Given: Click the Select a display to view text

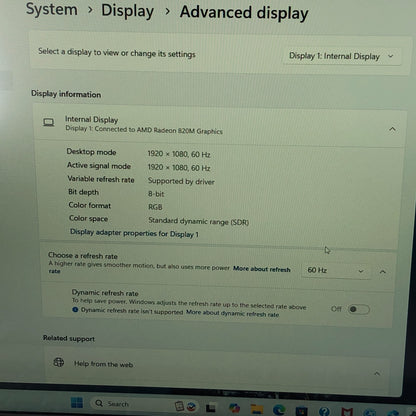Looking at the screenshot, I should (117, 53).
